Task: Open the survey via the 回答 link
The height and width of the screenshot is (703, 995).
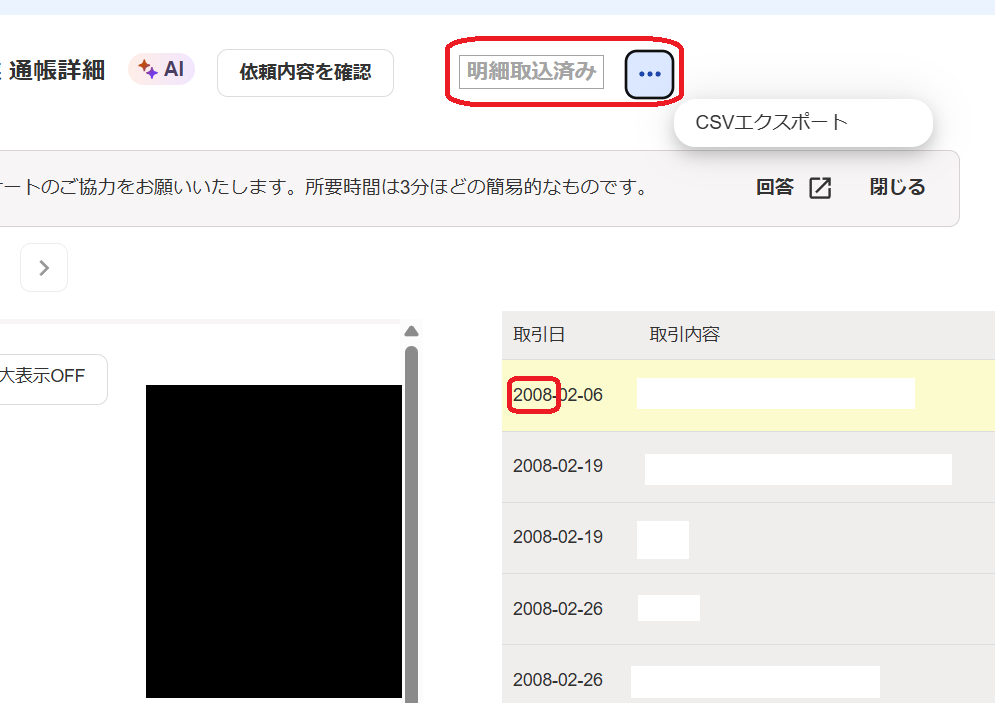Action: tap(775, 188)
